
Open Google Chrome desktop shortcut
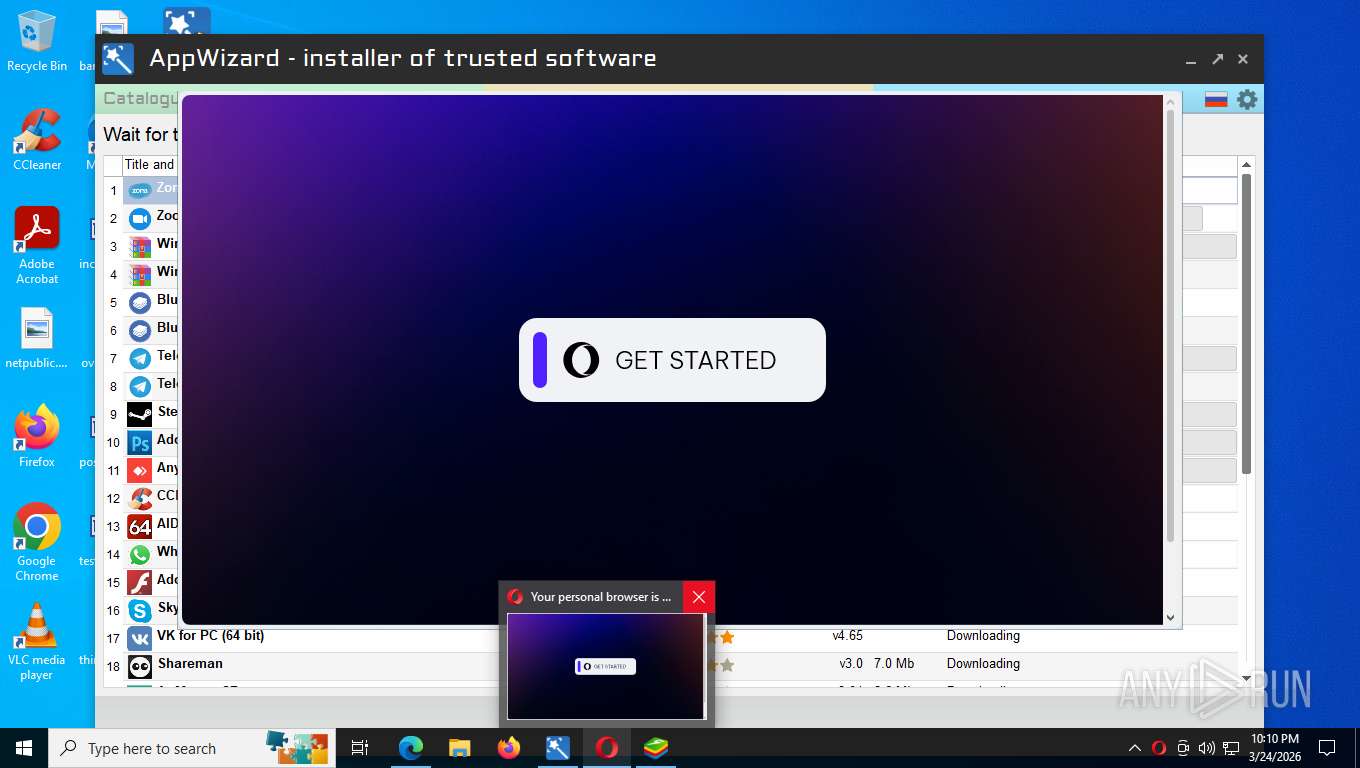click(x=37, y=542)
